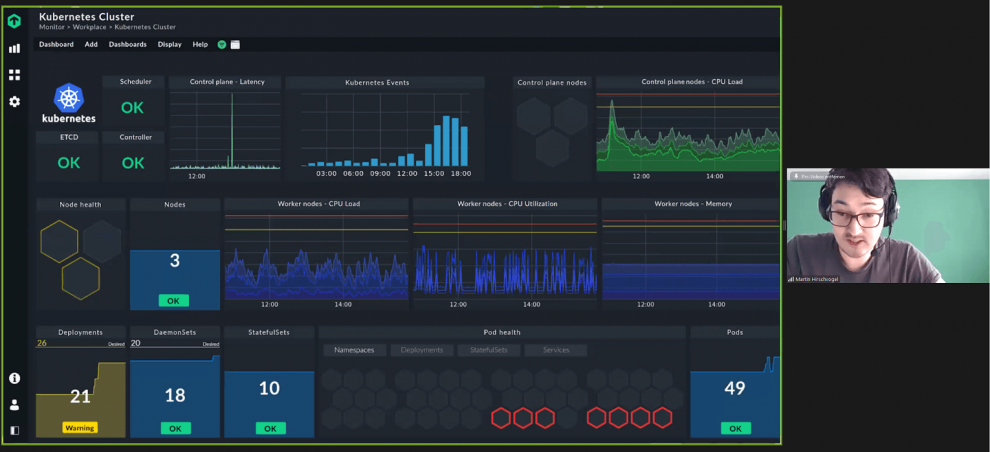Select the Services tab in Pod health
990x452 pixels.
click(x=556, y=350)
